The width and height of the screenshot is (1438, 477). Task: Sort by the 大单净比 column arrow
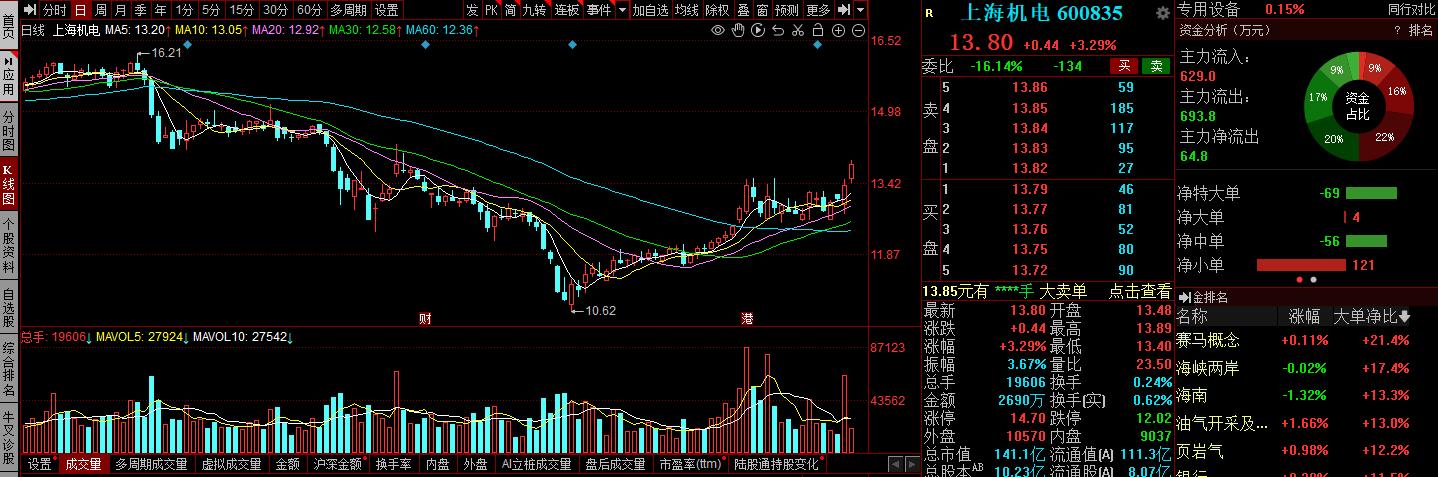coord(1404,317)
